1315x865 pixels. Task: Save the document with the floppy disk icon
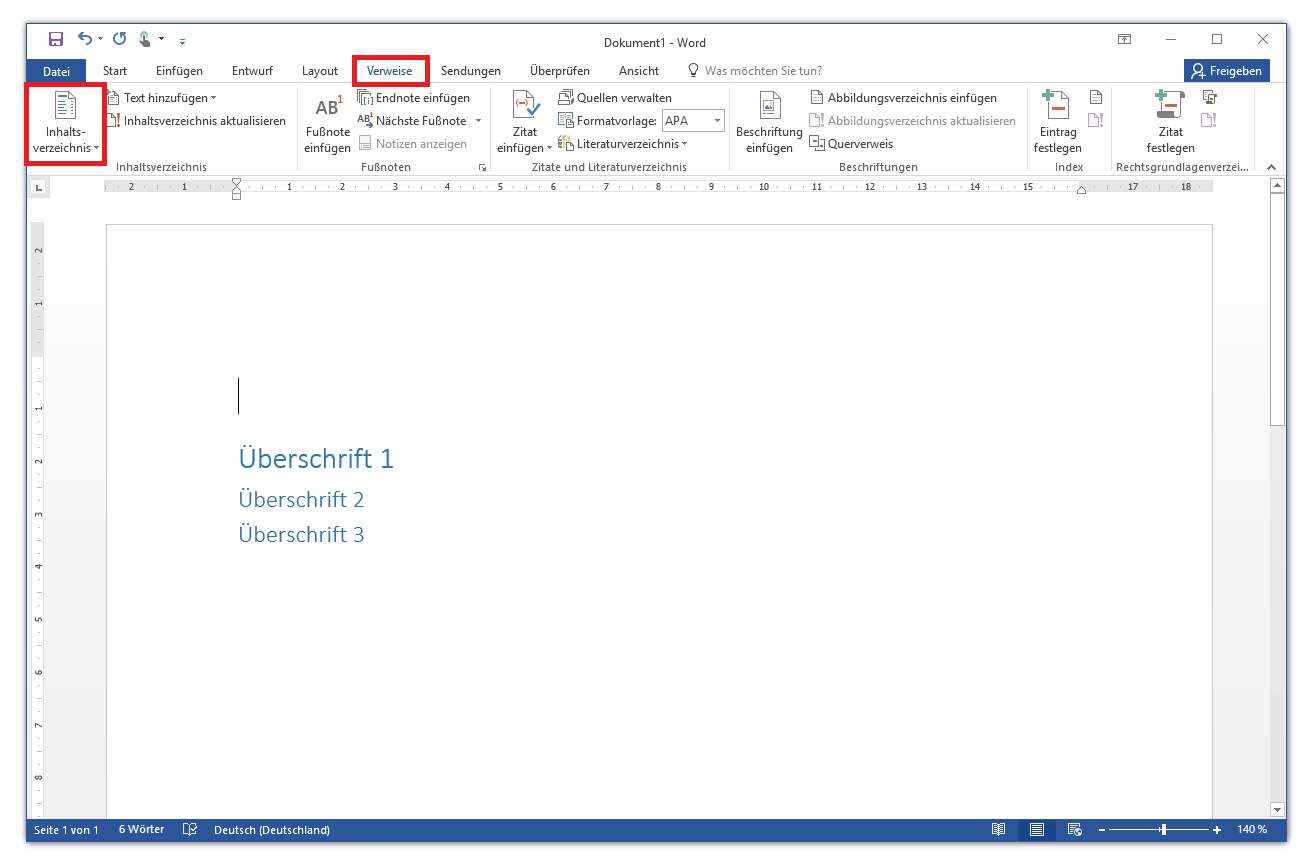[x=56, y=40]
